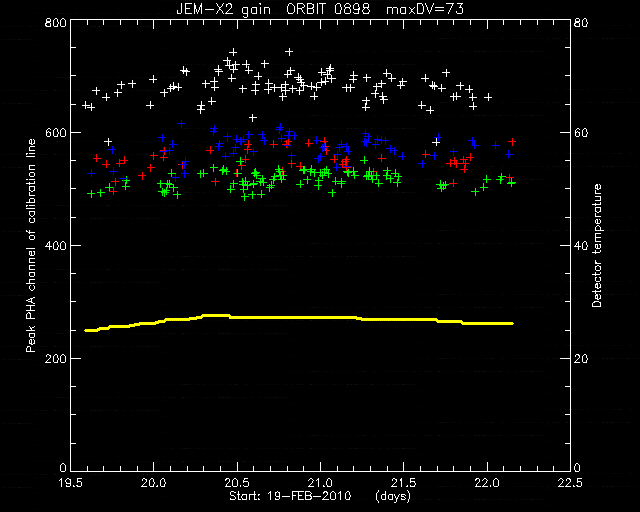Click the 200 tick label on left axis
Viewport: 640px width, 512px height.
55,358
